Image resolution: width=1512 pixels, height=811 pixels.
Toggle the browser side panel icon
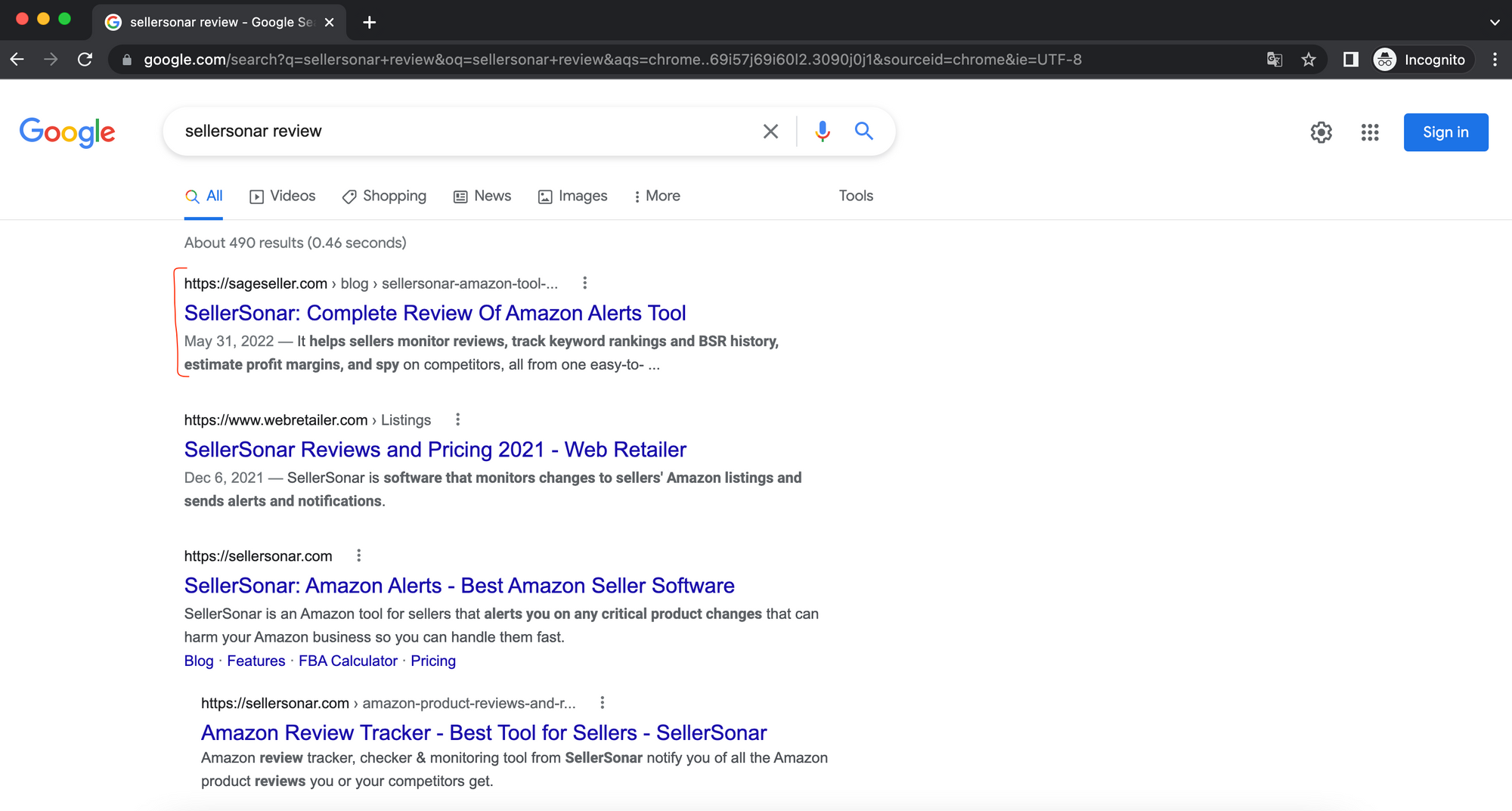click(x=1350, y=60)
